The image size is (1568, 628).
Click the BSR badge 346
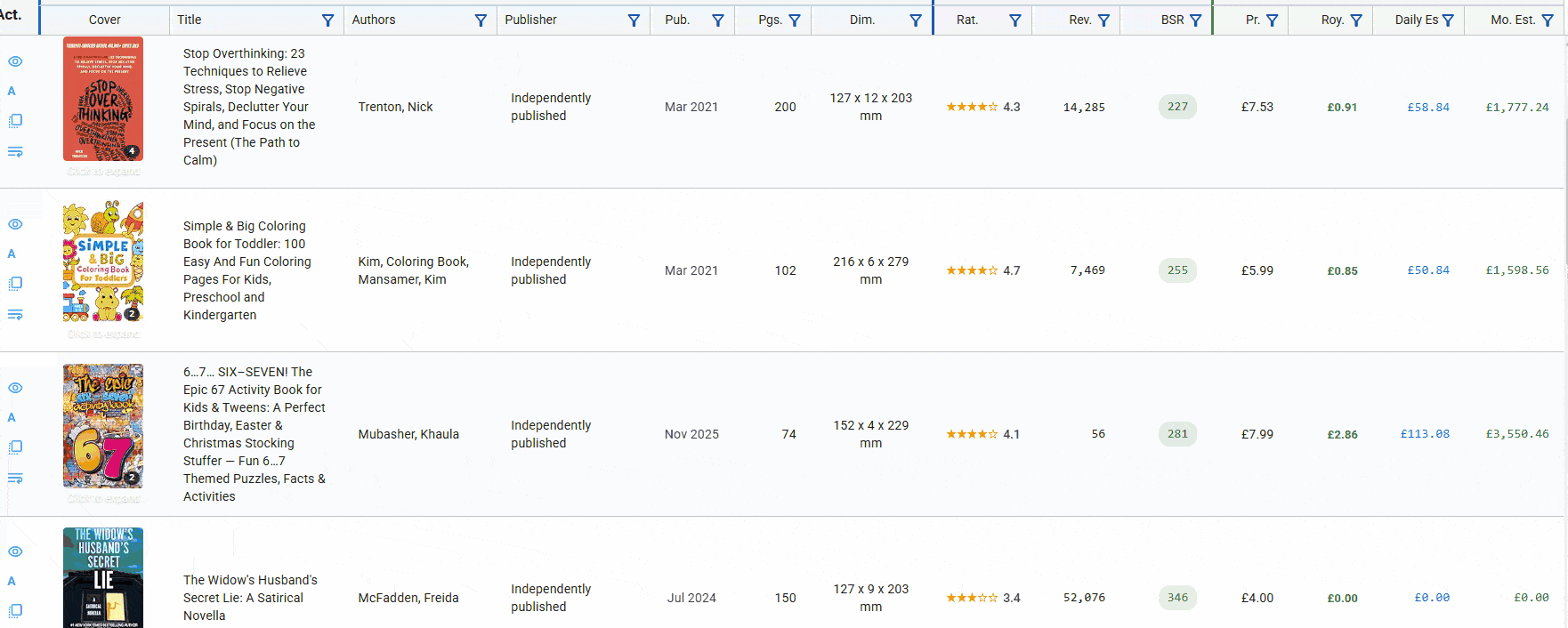[1177, 598]
